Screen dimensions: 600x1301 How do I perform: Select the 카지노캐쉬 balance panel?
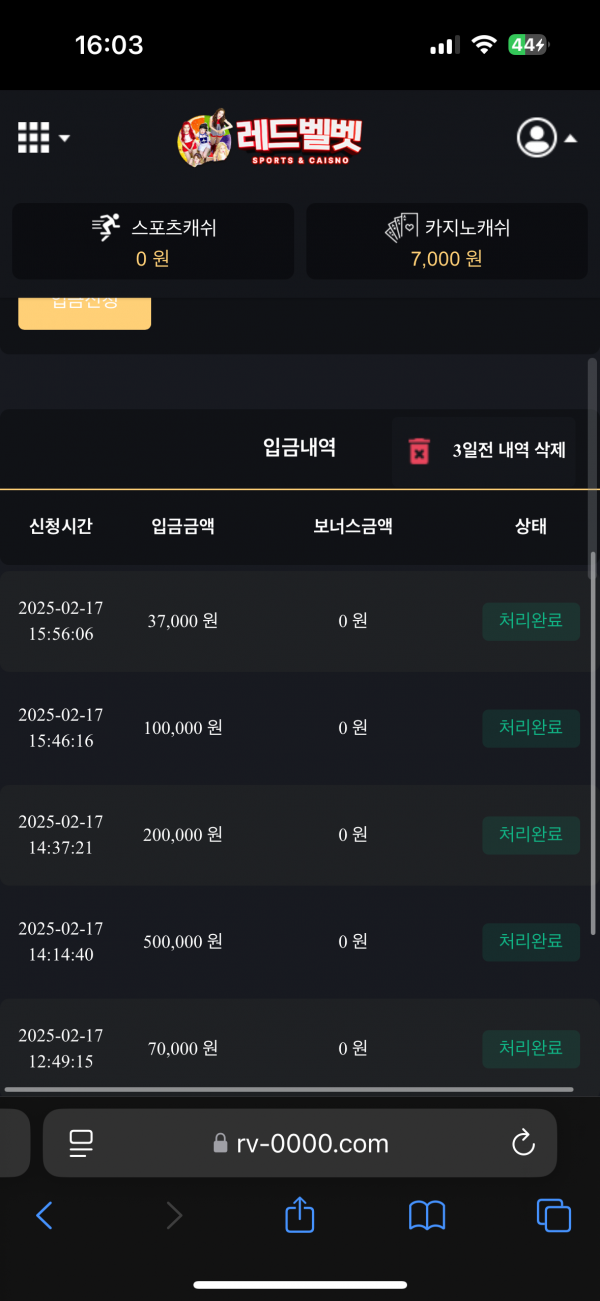click(x=446, y=242)
